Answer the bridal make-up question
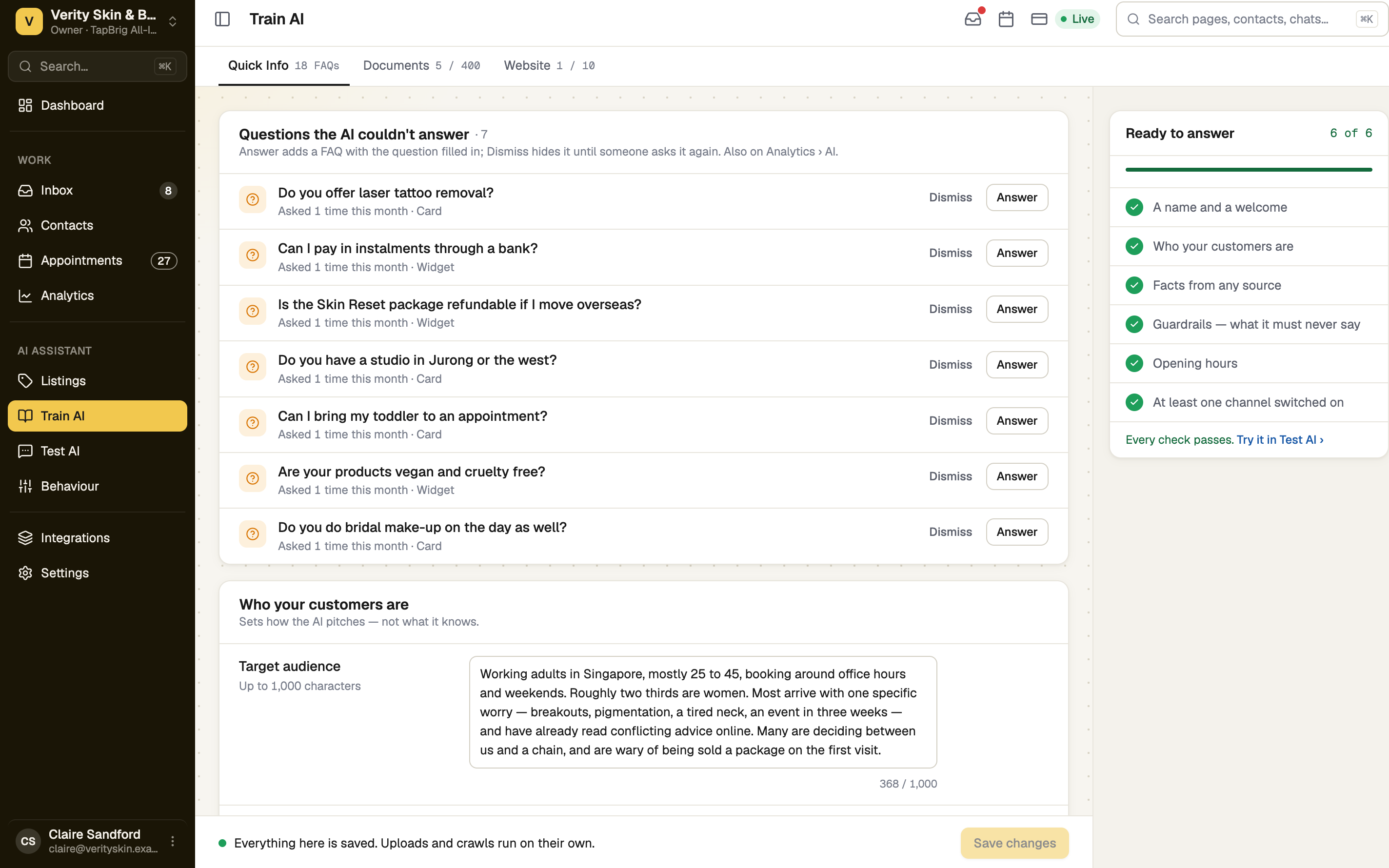Image resolution: width=1389 pixels, height=868 pixels. tap(1016, 532)
